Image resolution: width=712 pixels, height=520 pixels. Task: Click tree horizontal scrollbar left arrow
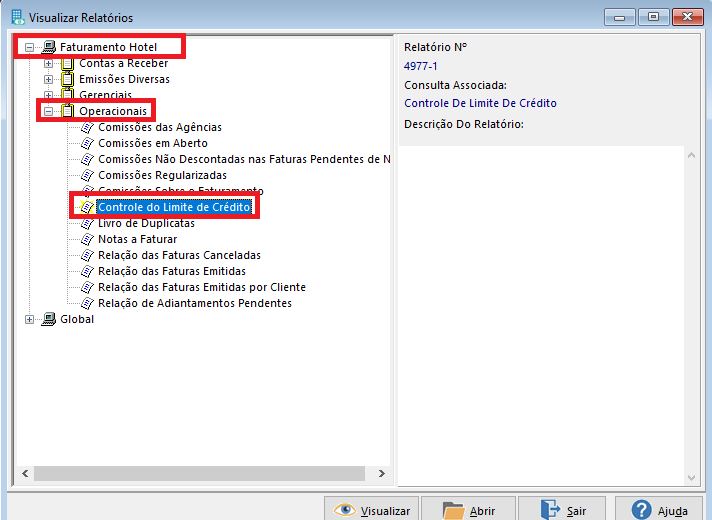pyautogui.click(x=25, y=474)
